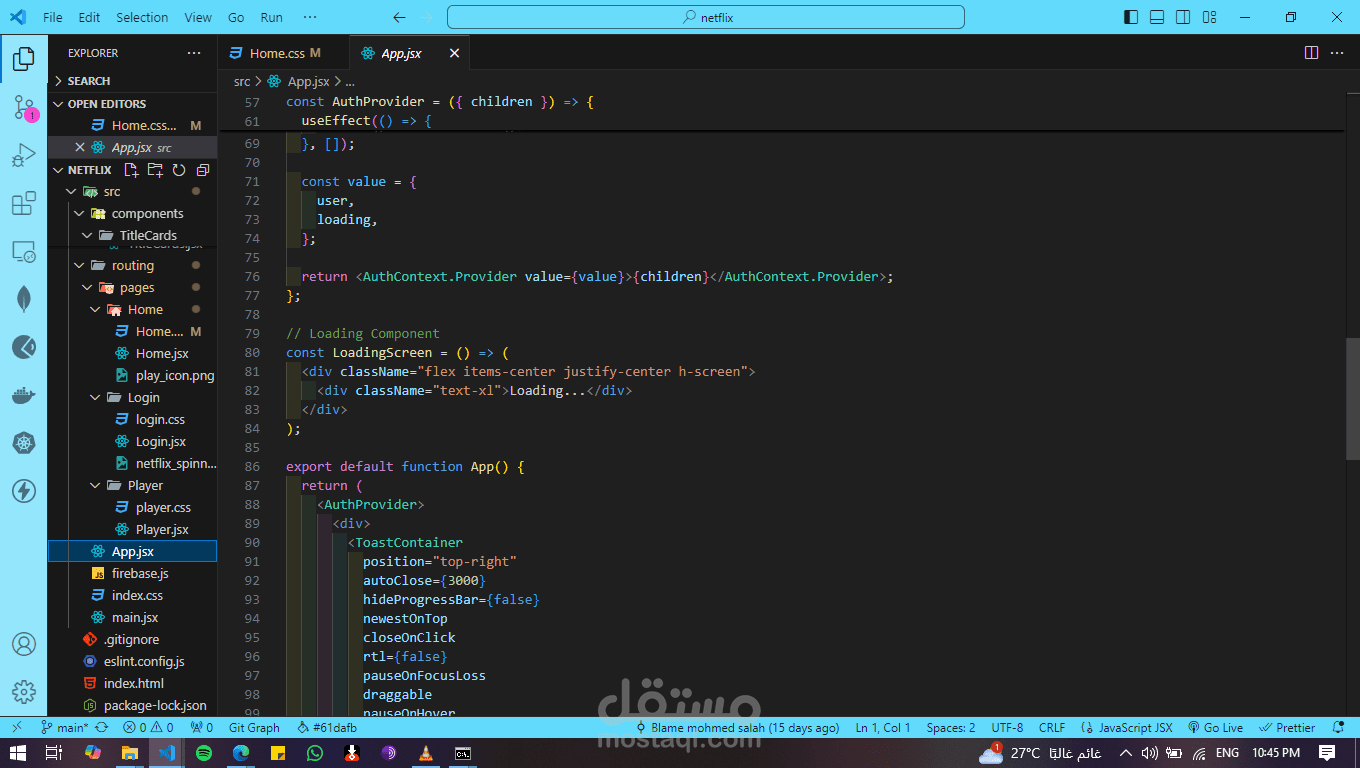The image size is (1360, 768).
Task: Click New File icon in NETFLIX header
Action: [x=131, y=170]
